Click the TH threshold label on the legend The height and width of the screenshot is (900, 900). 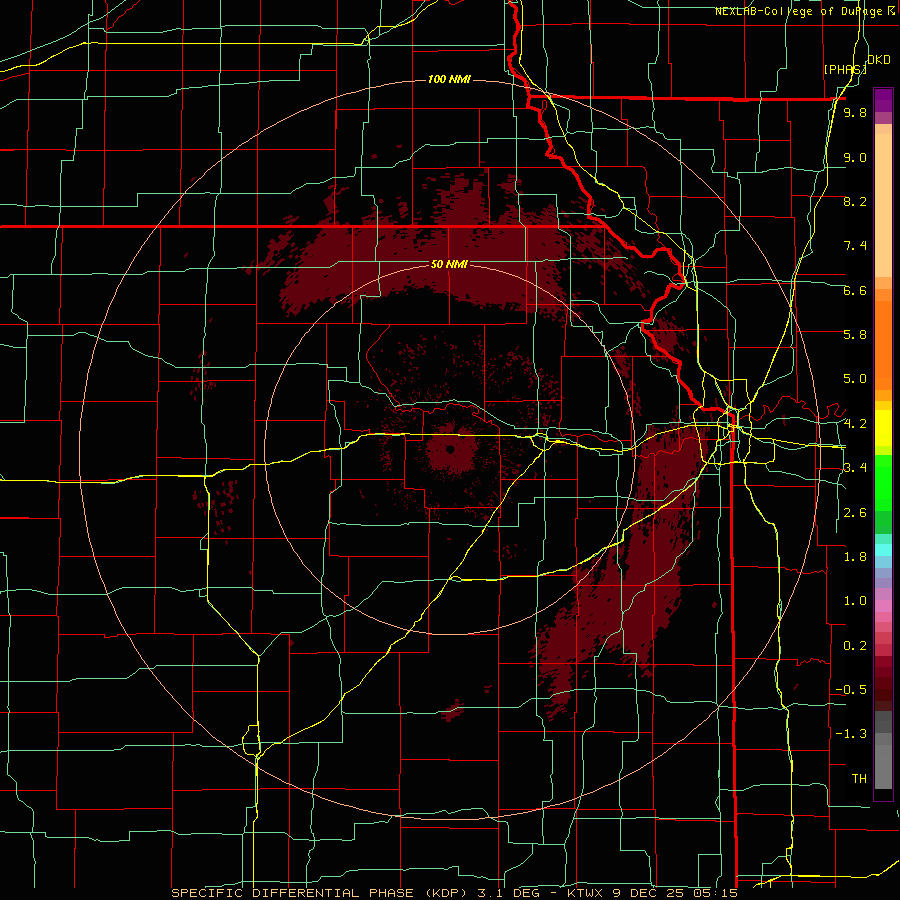tap(859, 778)
